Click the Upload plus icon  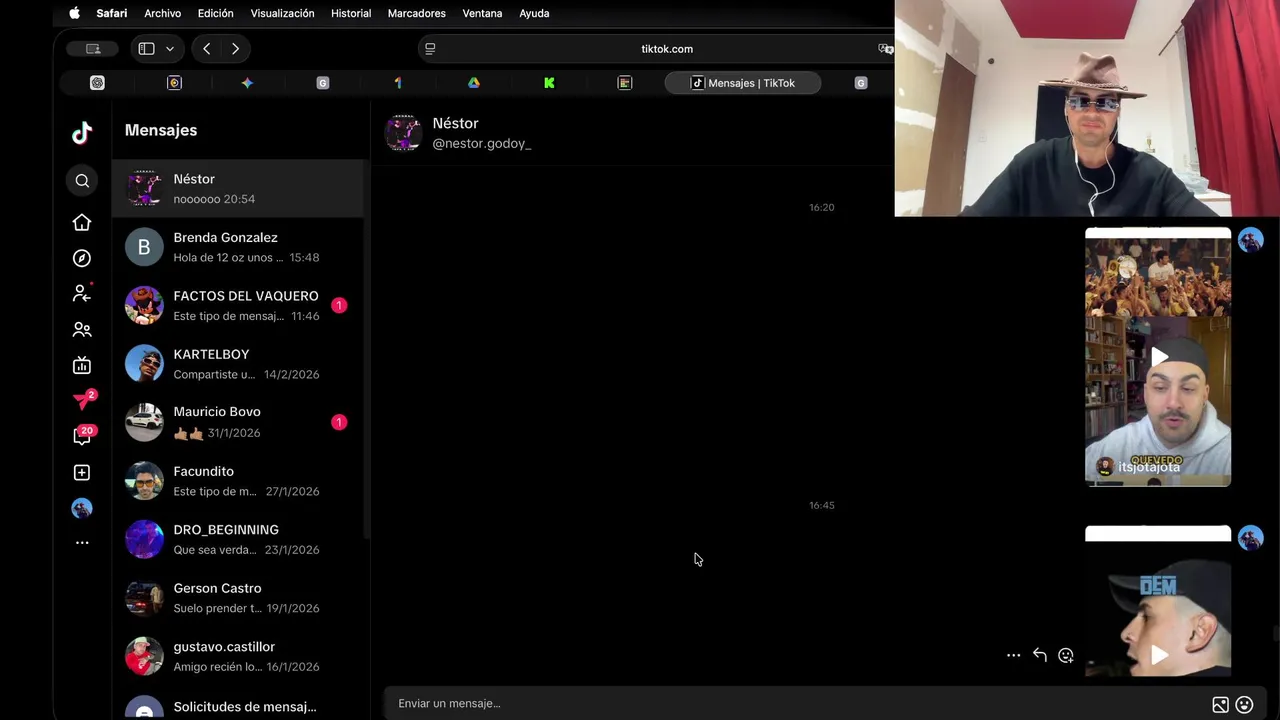coord(82,472)
